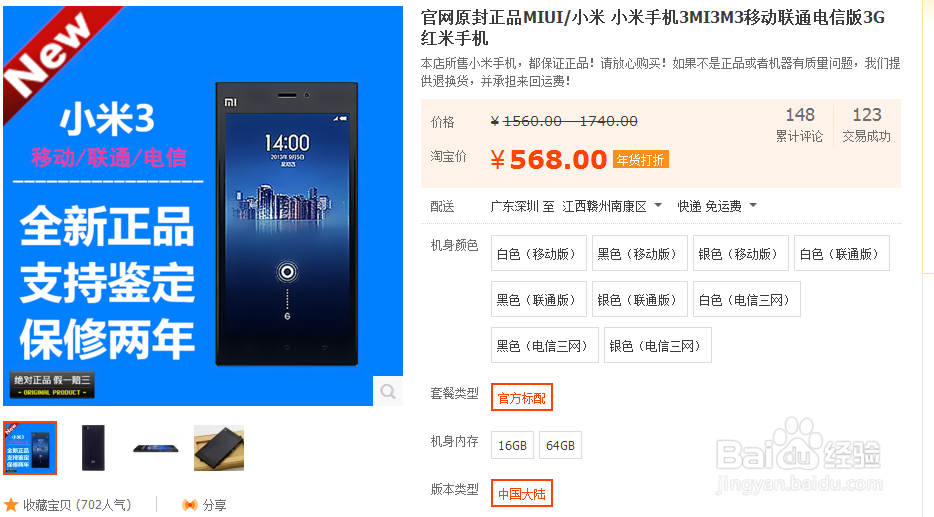
Task: Choose color 银色（电信三网）
Action: (658, 345)
